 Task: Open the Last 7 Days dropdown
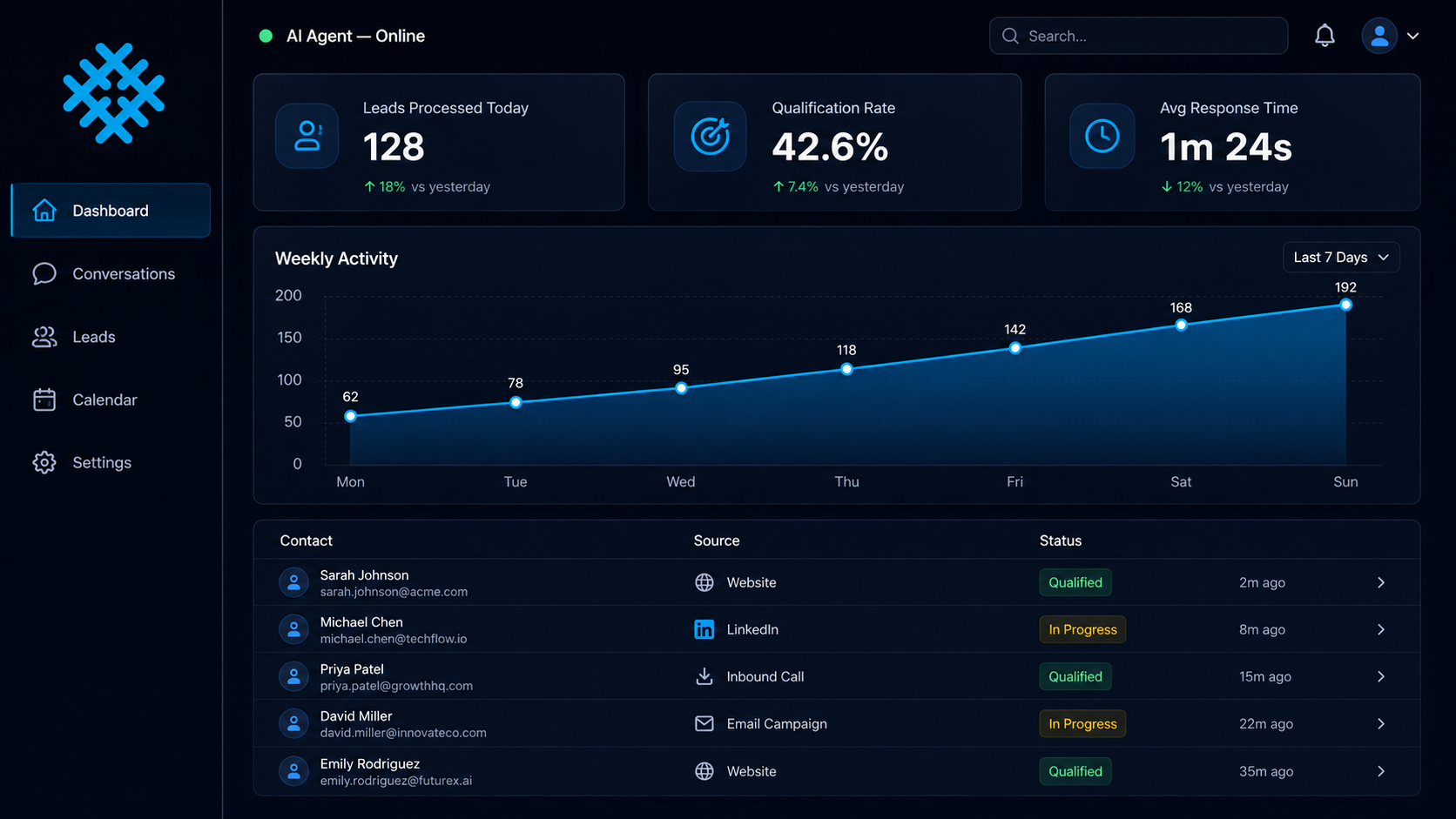(x=1341, y=257)
